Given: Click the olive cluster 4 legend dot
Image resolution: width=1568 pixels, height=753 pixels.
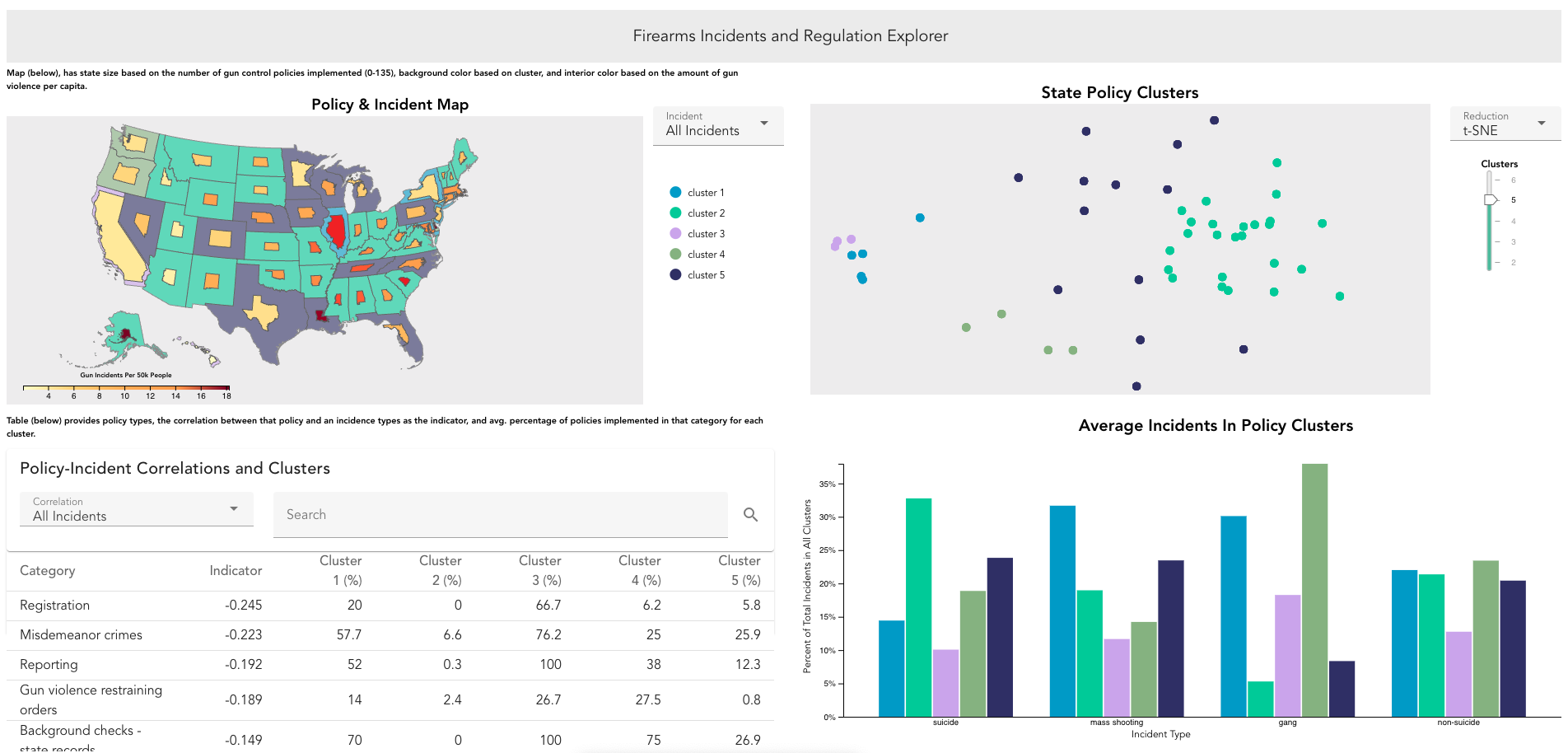Looking at the screenshot, I should coord(677,254).
